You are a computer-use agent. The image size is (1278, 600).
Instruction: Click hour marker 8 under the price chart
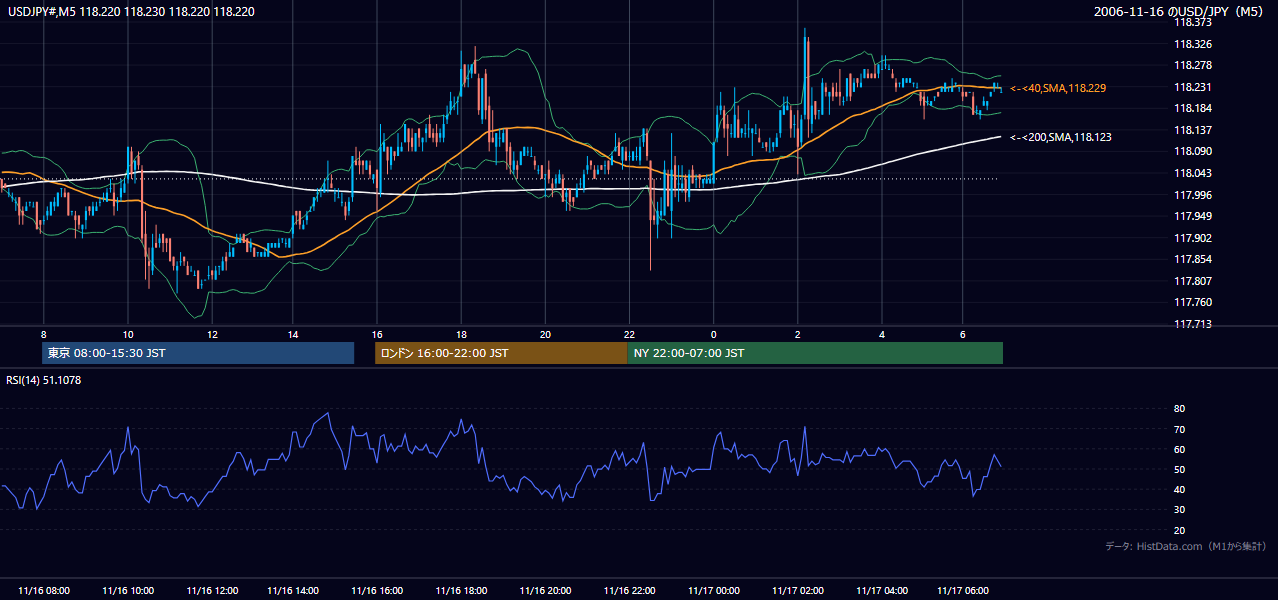pos(43,335)
